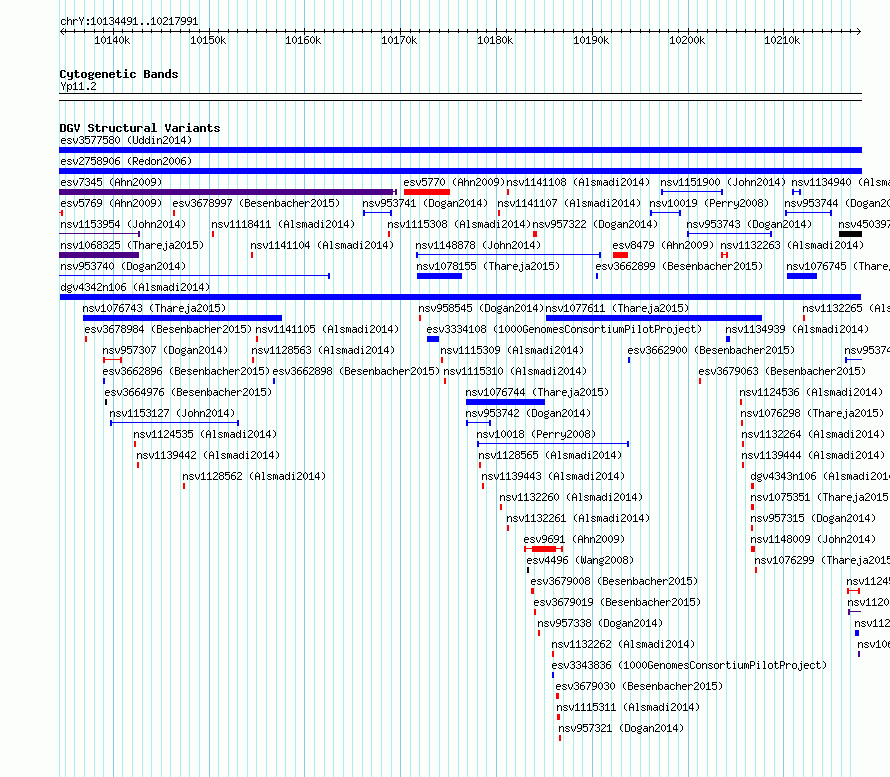
Task: Open nsv957307 (Dogan2014) label
Action: point(165,350)
